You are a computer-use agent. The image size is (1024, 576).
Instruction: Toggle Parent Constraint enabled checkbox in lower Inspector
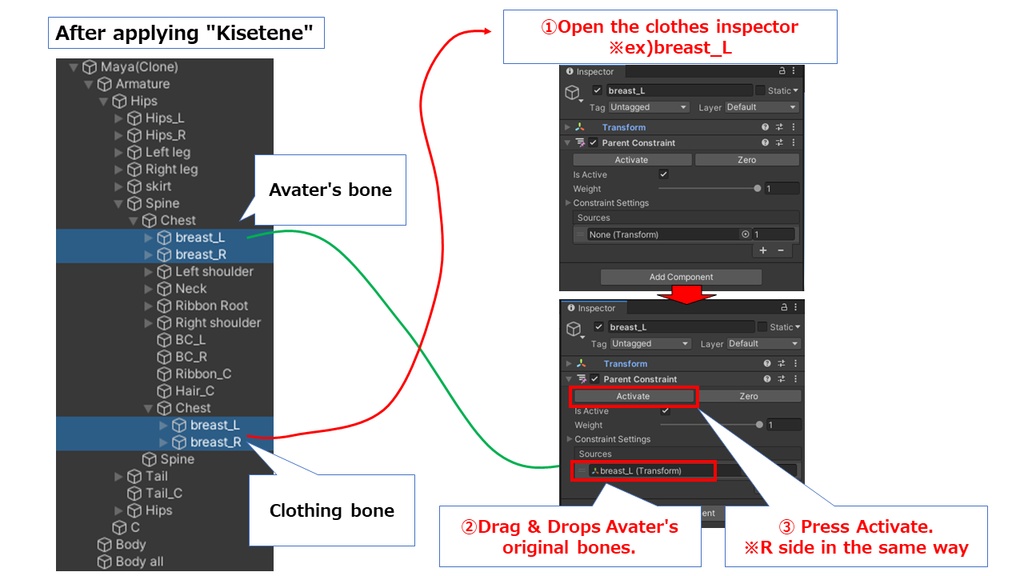point(595,379)
